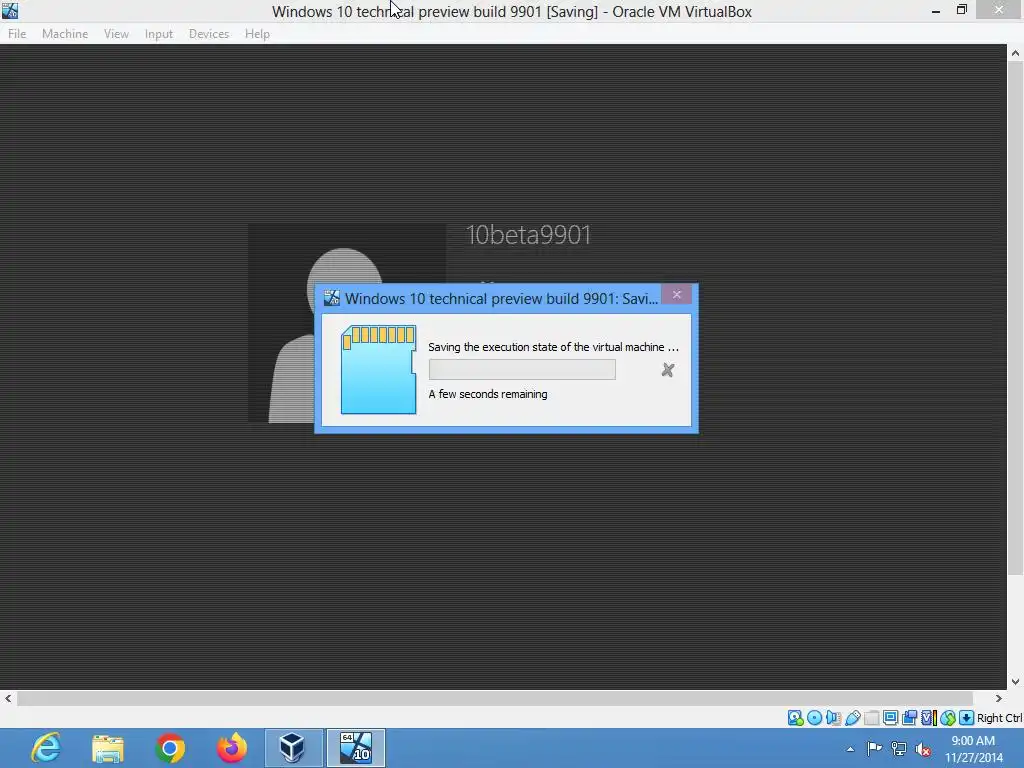Click the VirtualBox VM icon in main title bar
This screenshot has width=1024, height=768.
click(x=10, y=10)
